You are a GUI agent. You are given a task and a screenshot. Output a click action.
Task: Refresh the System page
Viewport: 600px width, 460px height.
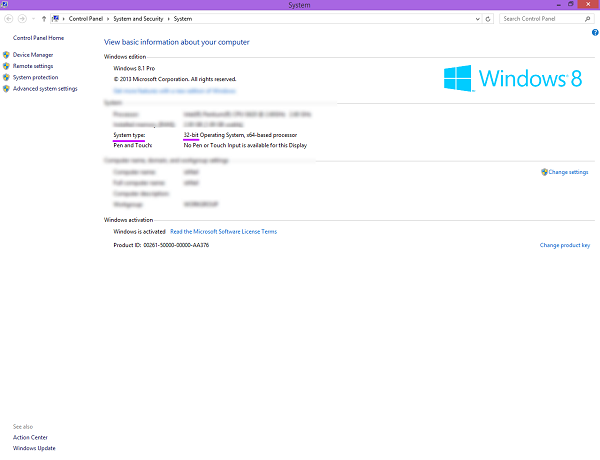click(x=488, y=19)
